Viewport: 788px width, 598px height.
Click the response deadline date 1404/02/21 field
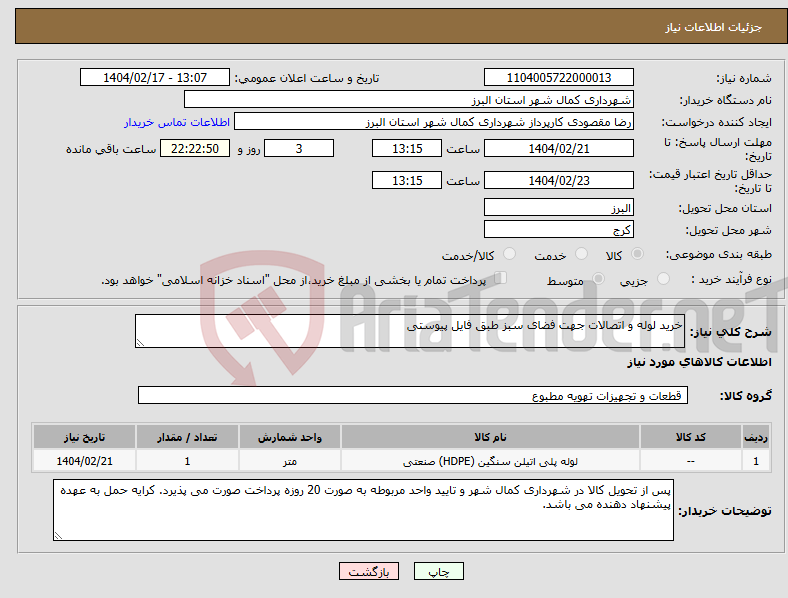[x=558, y=148]
